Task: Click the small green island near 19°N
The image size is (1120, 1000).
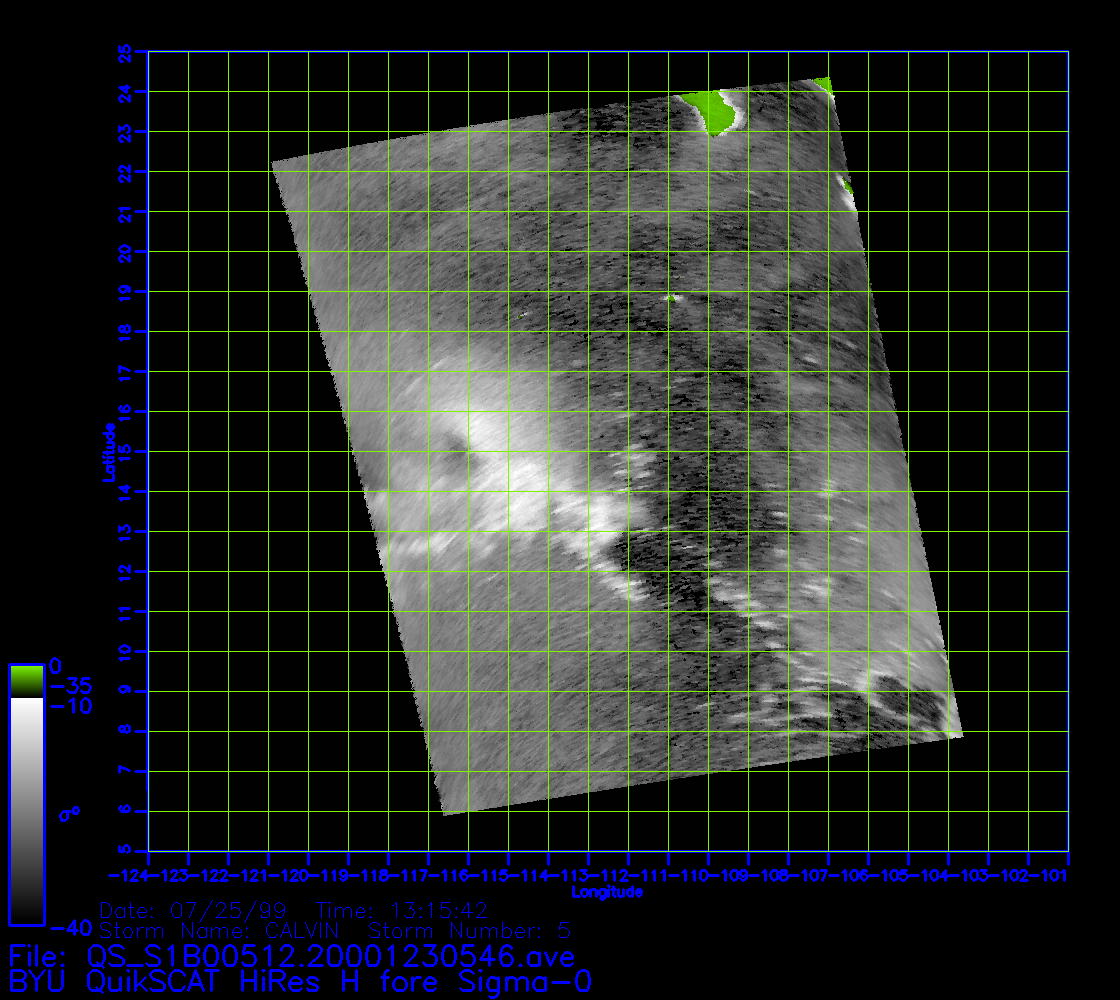Action: 673,297
